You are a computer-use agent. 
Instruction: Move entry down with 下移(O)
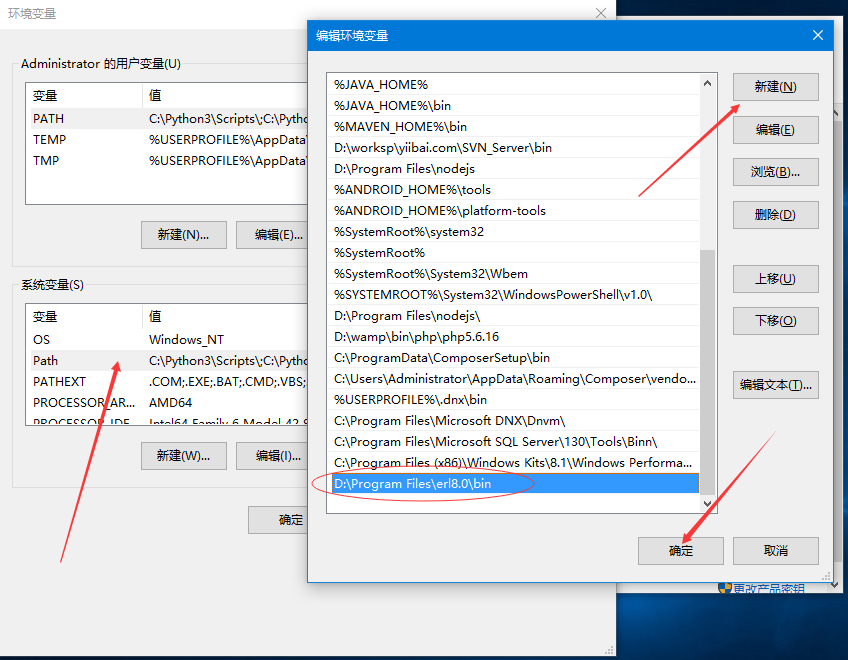click(x=775, y=321)
